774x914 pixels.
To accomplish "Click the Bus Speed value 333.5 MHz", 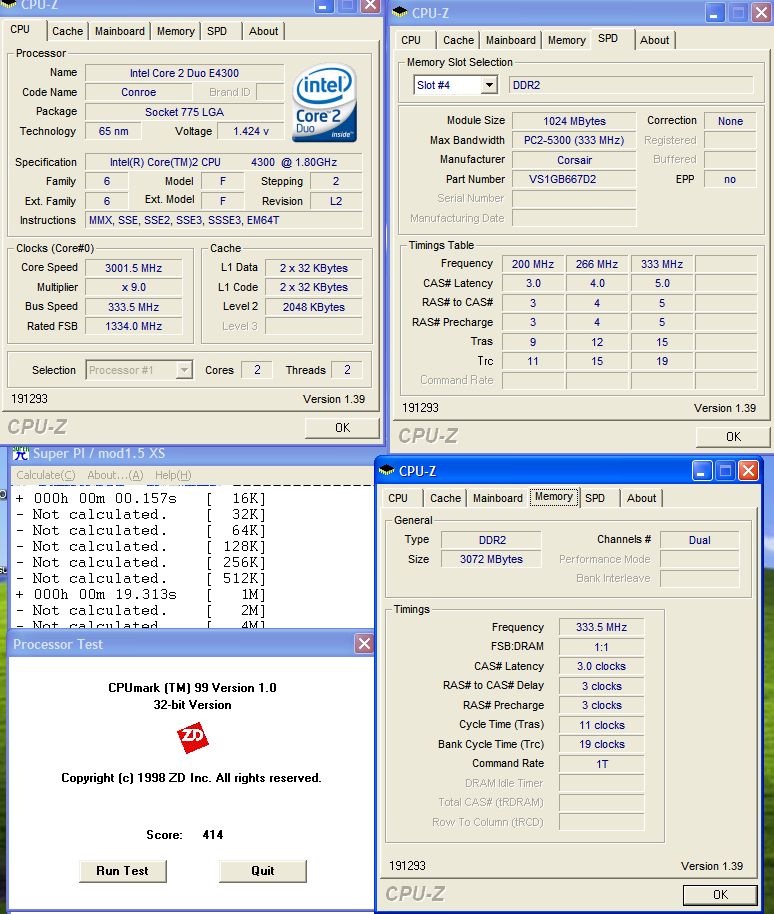I will click(x=133, y=307).
